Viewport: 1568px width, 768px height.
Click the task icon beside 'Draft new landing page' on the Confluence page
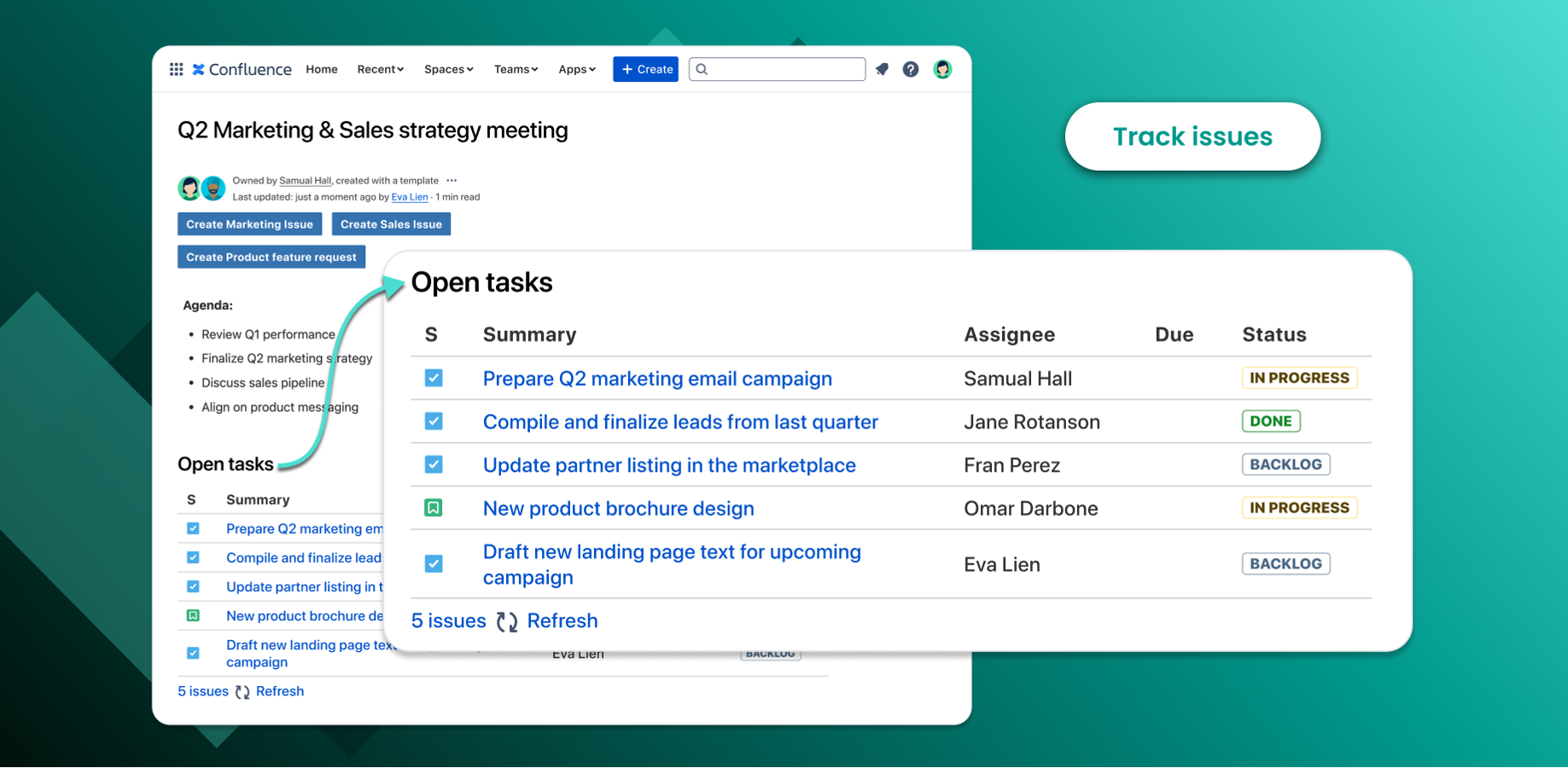coord(193,653)
